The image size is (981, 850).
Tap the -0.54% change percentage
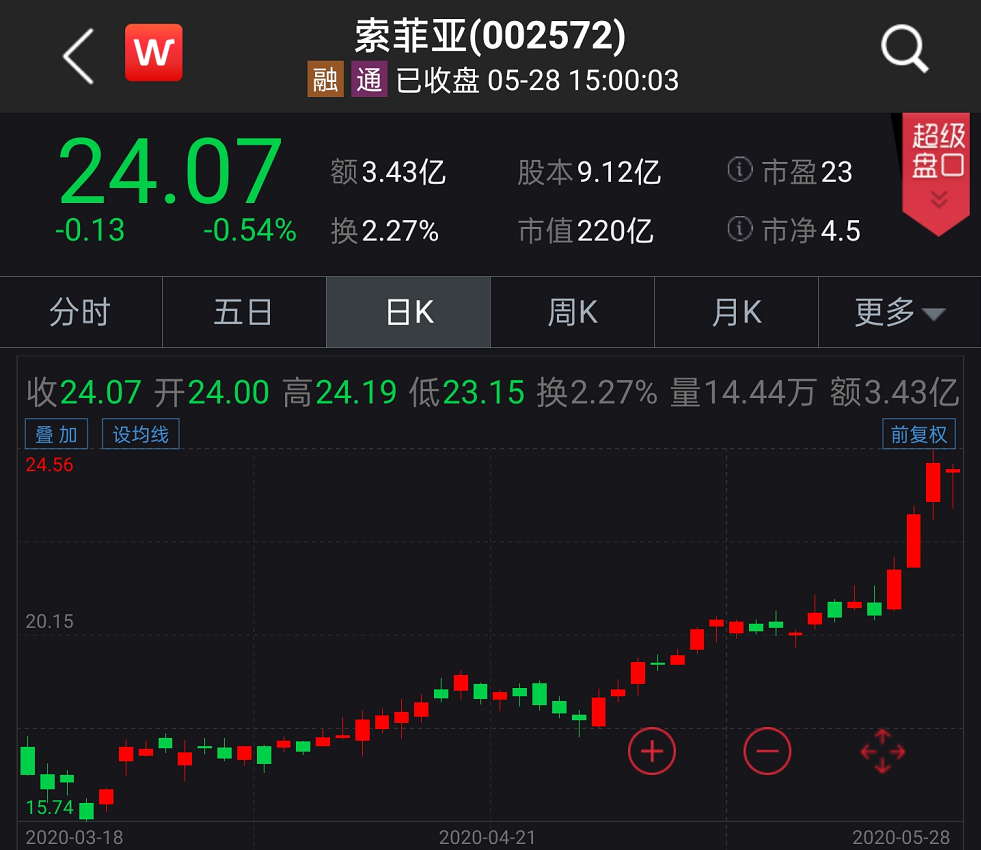[x=250, y=230]
